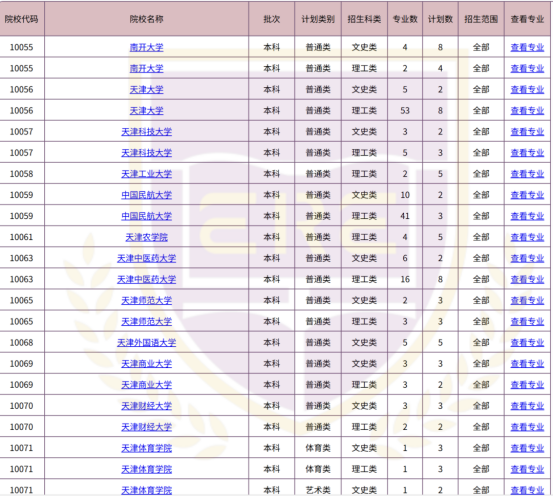Open 天津财经大学 link in 理工类 row
The image size is (553, 497).
[x=146, y=427]
